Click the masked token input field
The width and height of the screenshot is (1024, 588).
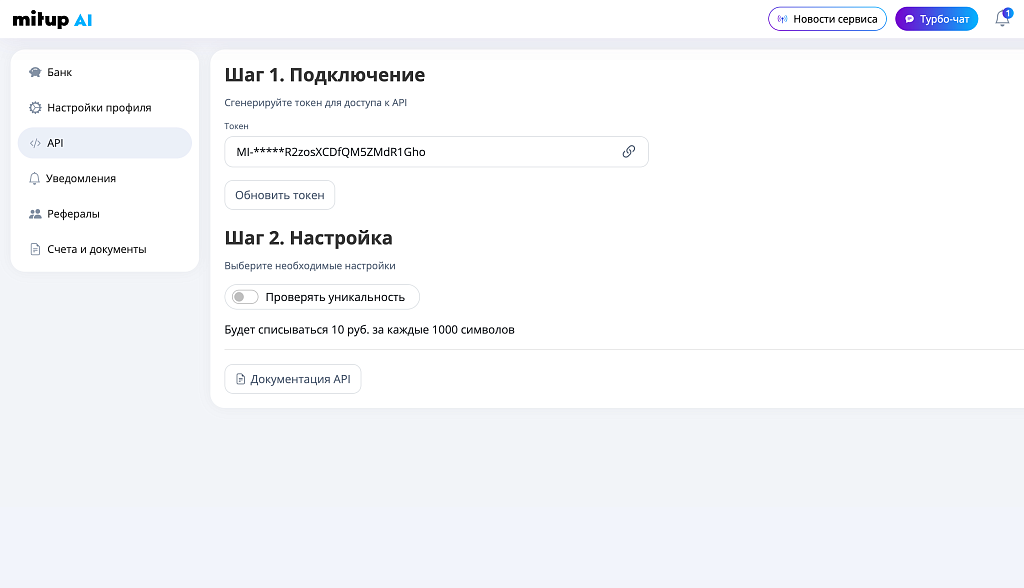click(420, 152)
